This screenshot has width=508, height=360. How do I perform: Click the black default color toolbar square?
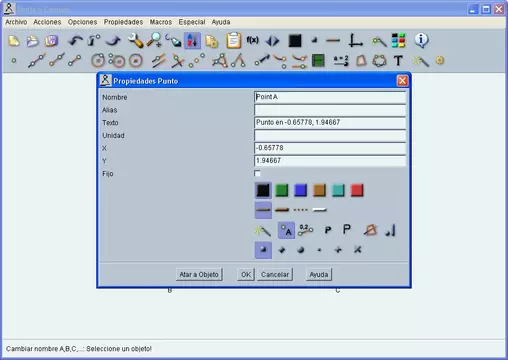[x=295, y=41]
